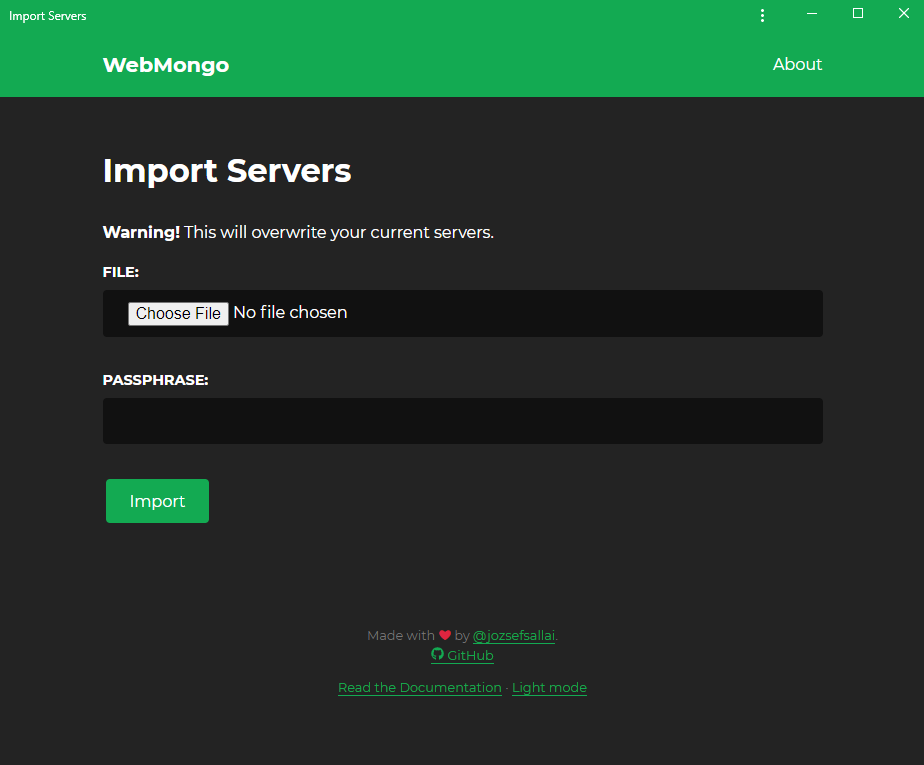The height and width of the screenshot is (765, 924).
Task: Click the WebMongo logo text
Action: click(165, 64)
